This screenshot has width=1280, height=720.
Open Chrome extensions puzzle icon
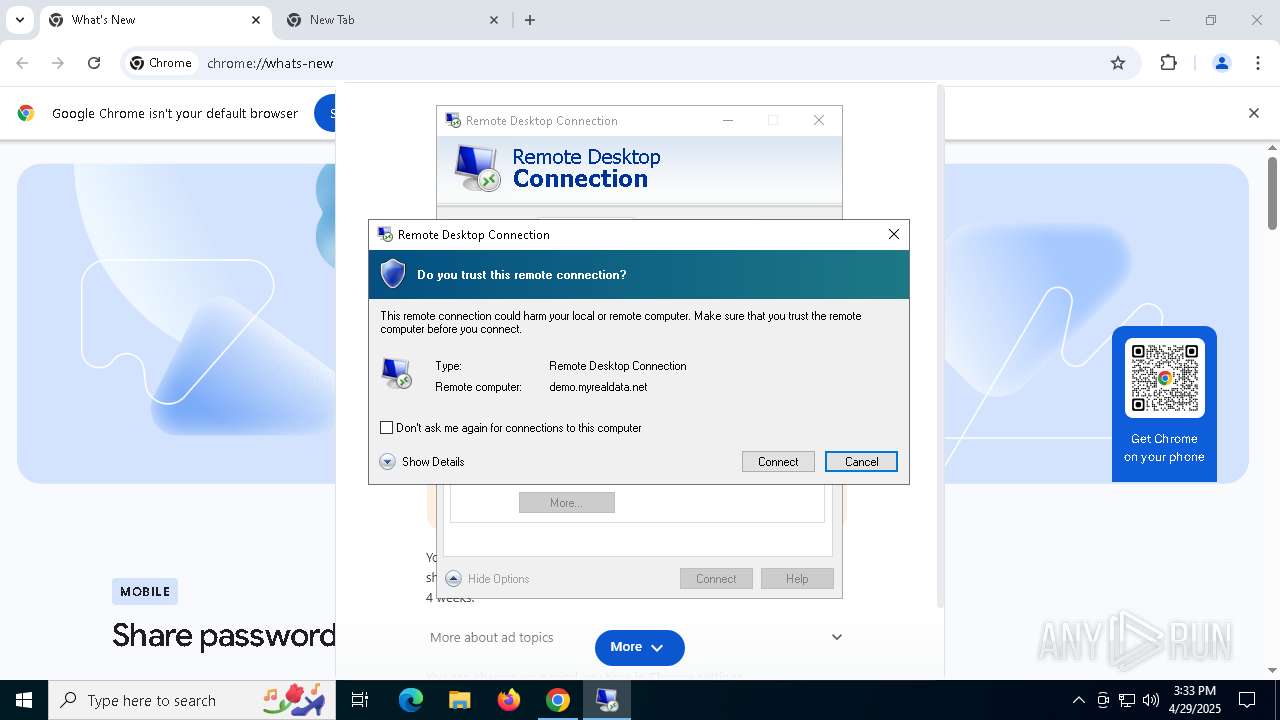(1168, 63)
